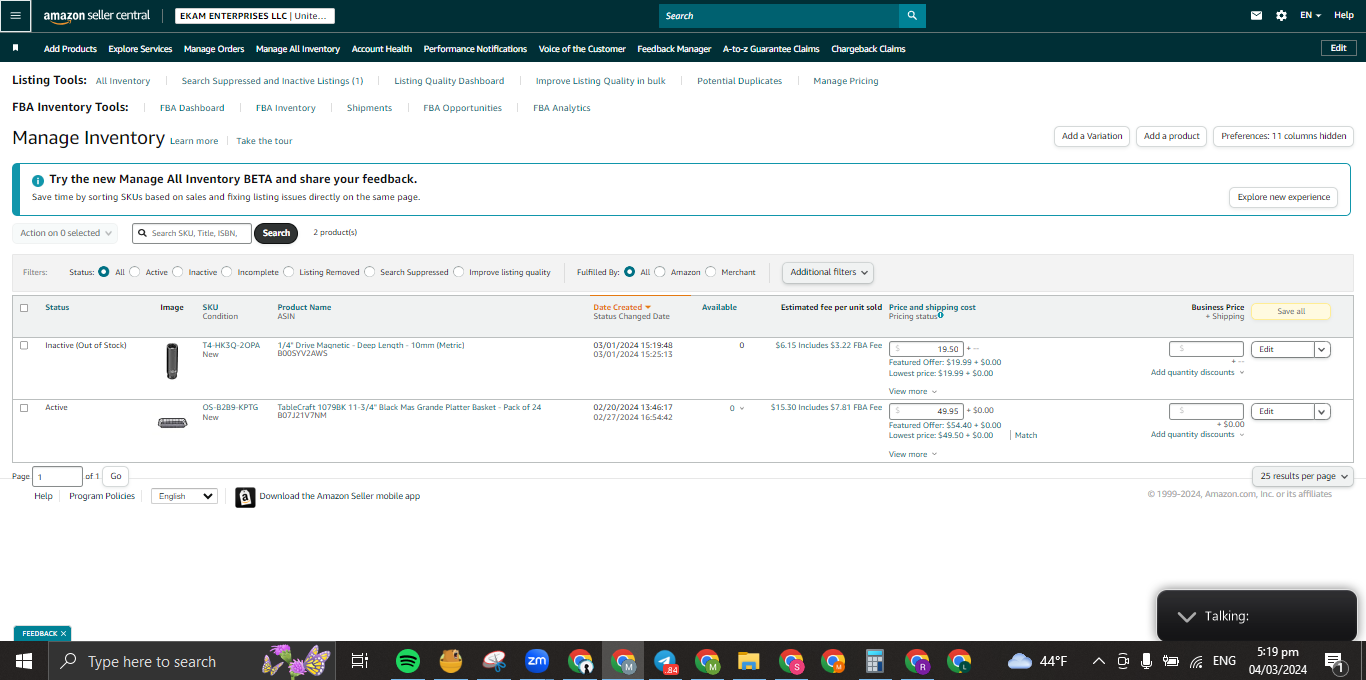The image size is (1366, 680).
Task: Open the Edit dropdown arrow for T4-HK3Q-2OPA
Action: coord(1322,350)
